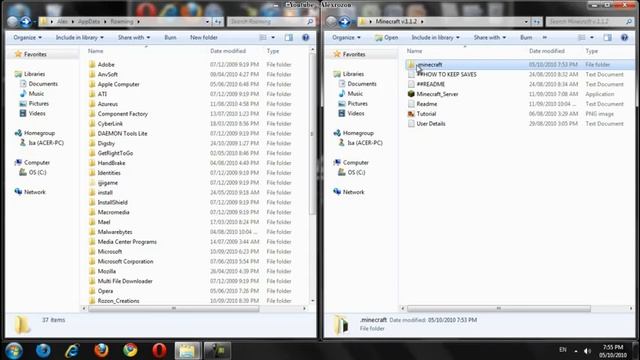Select the Mozilla folder
This screenshot has width=640, height=360.
click(x=107, y=271)
